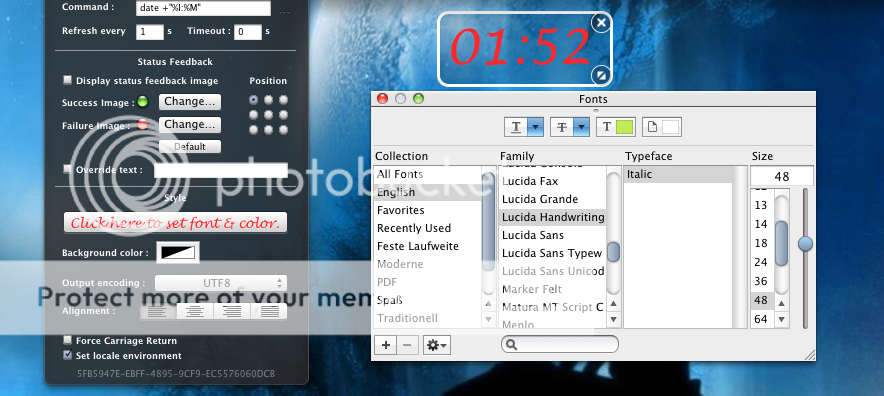The height and width of the screenshot is (396, 884).
Task: Select Spaß collection
Action: pos(427,300)
